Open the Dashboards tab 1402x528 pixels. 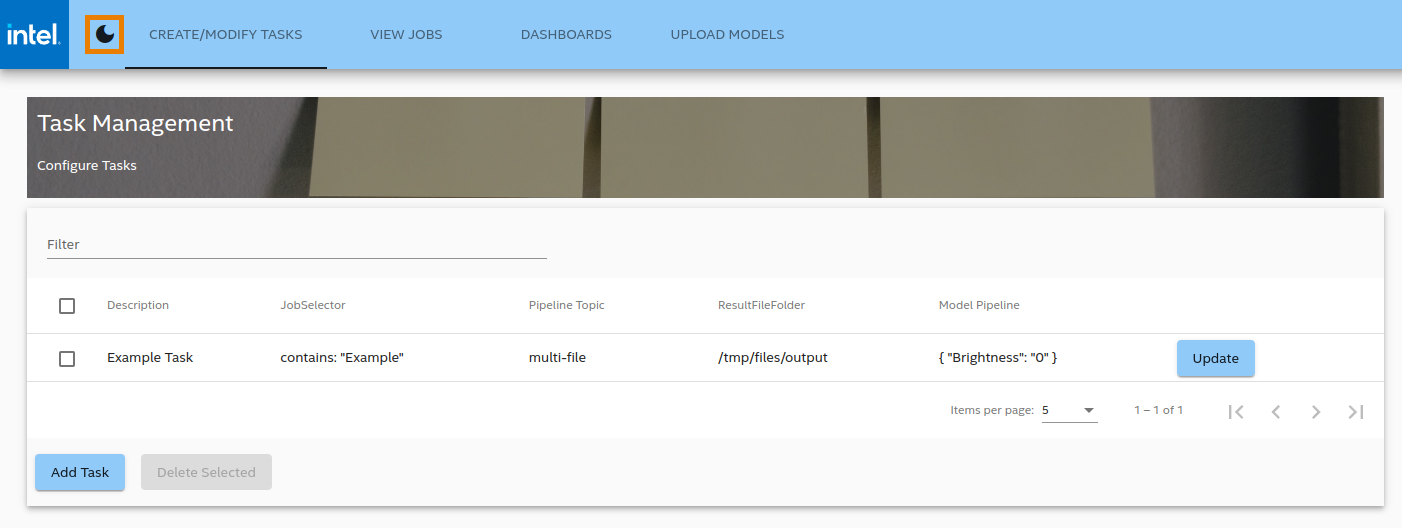[566, 35]
